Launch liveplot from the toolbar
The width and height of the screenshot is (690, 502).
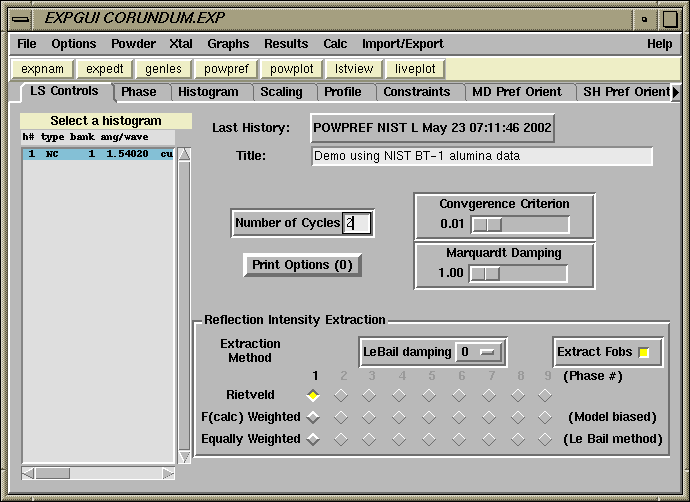(x=415, y=69)
